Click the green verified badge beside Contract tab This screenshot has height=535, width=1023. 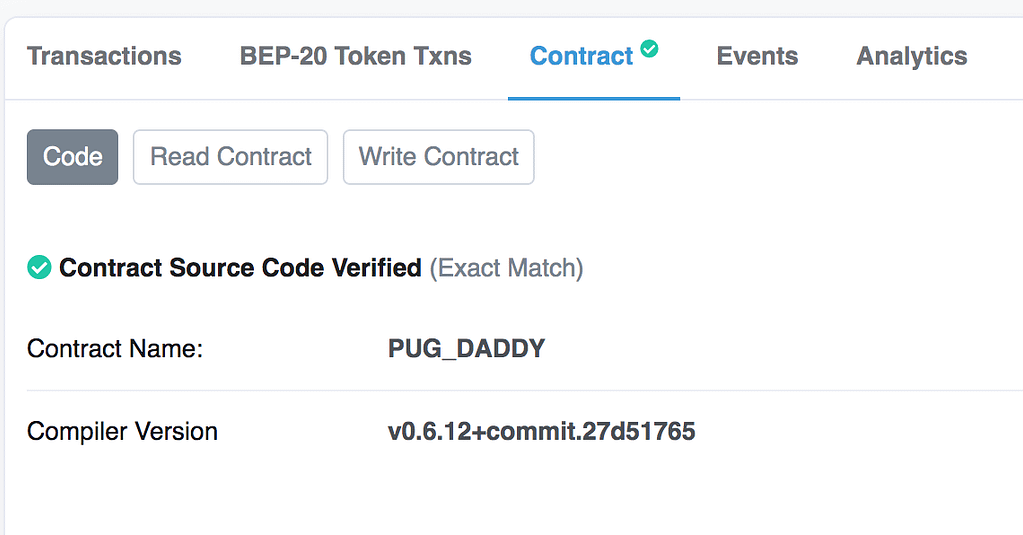(649, 48)
